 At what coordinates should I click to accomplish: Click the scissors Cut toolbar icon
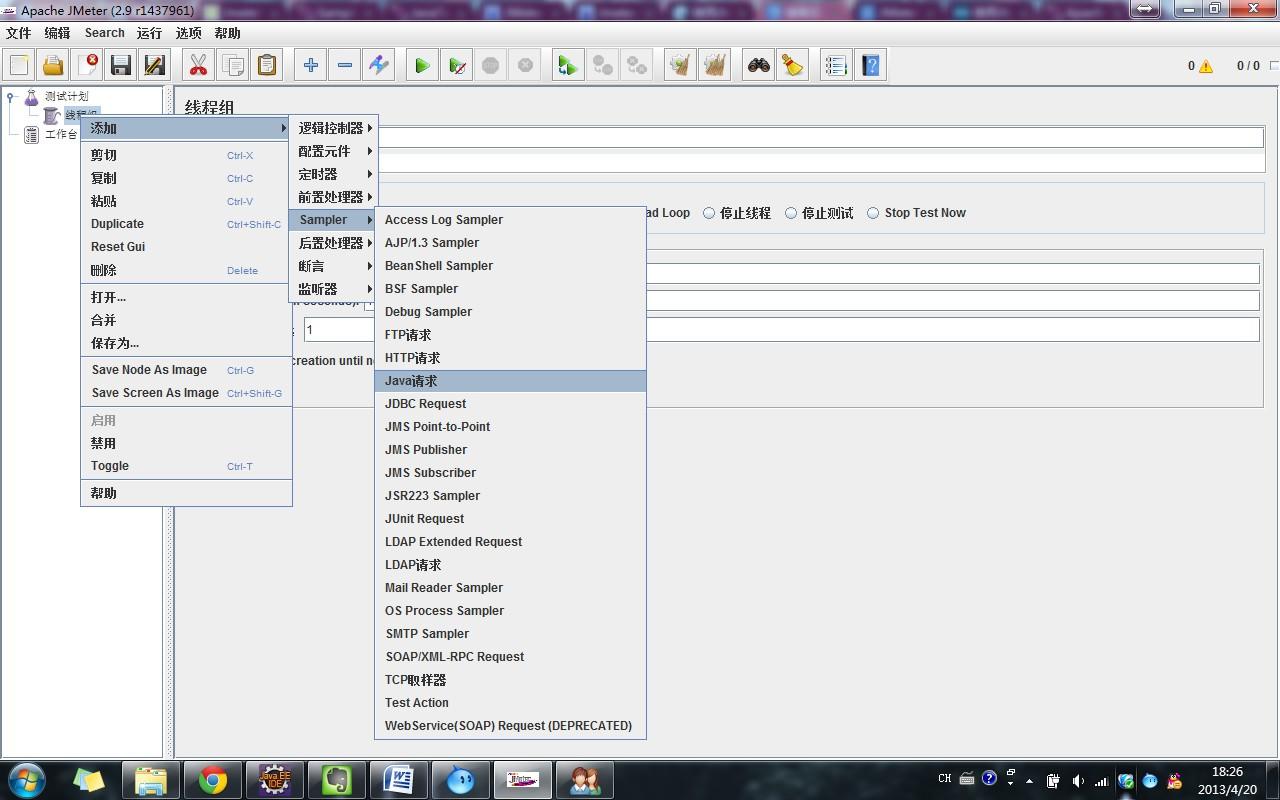[198, 66]
